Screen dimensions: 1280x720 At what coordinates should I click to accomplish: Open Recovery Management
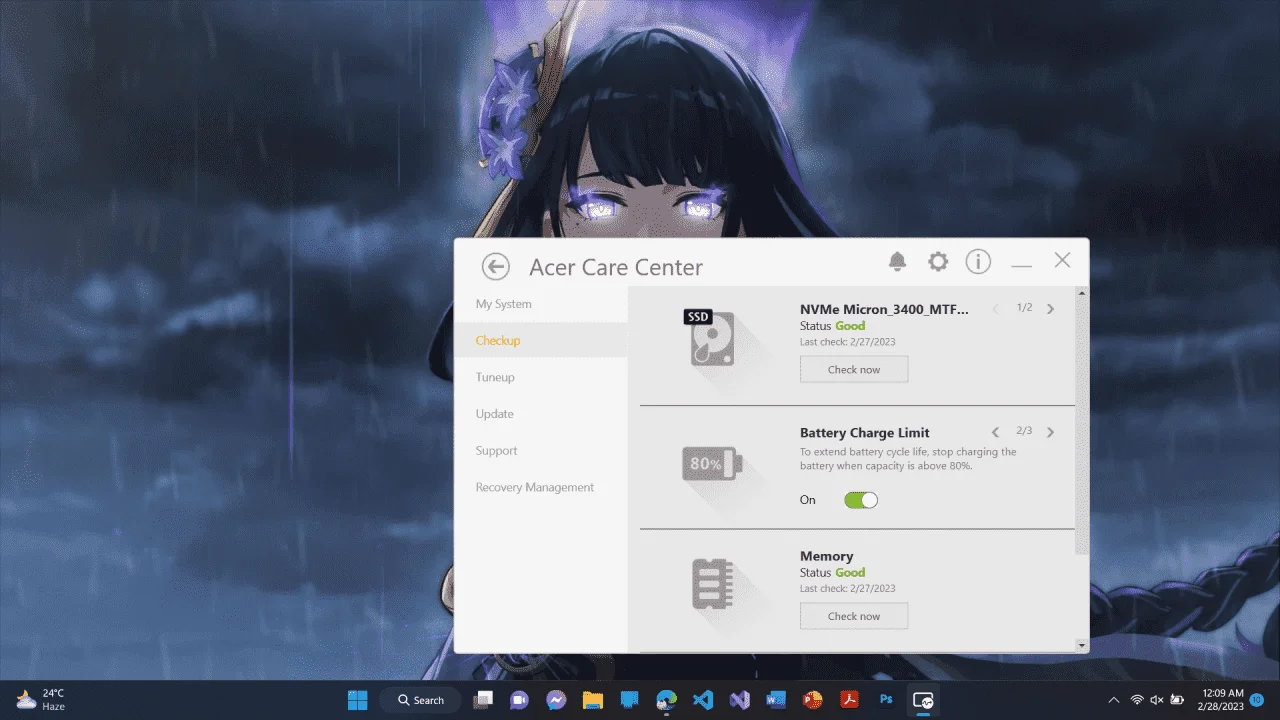(541, 487)
